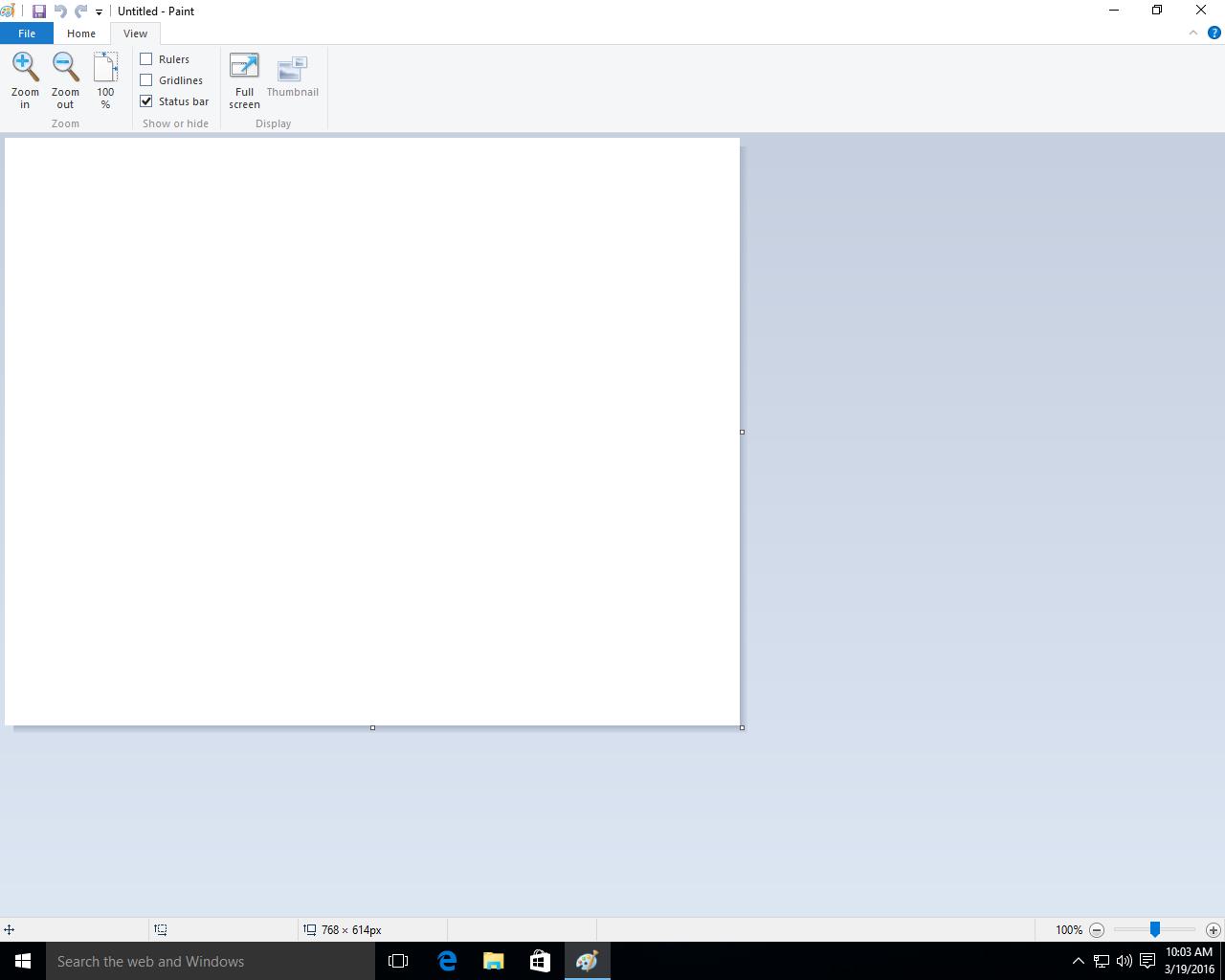The height and width of the screenshot is (980, 1225).
Task: Click the Redo arrow in title bar
Action: coord(81,11)
